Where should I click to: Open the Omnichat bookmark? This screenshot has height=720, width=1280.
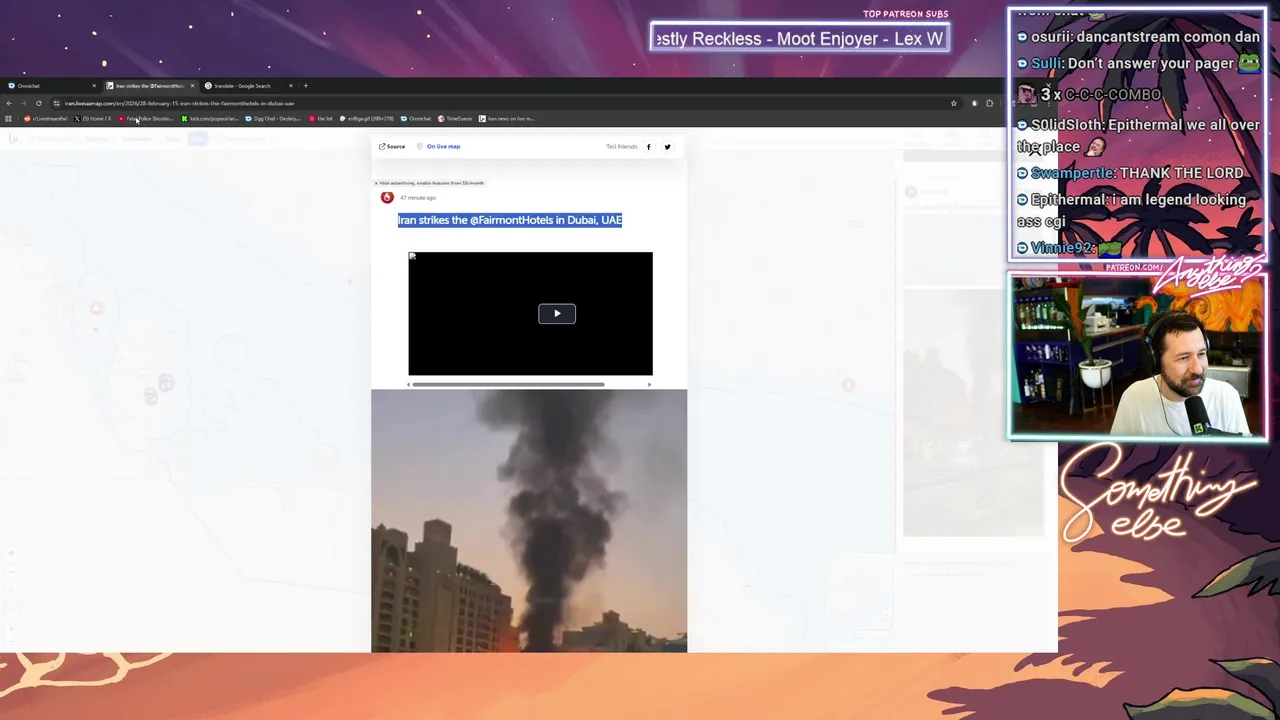416,119
